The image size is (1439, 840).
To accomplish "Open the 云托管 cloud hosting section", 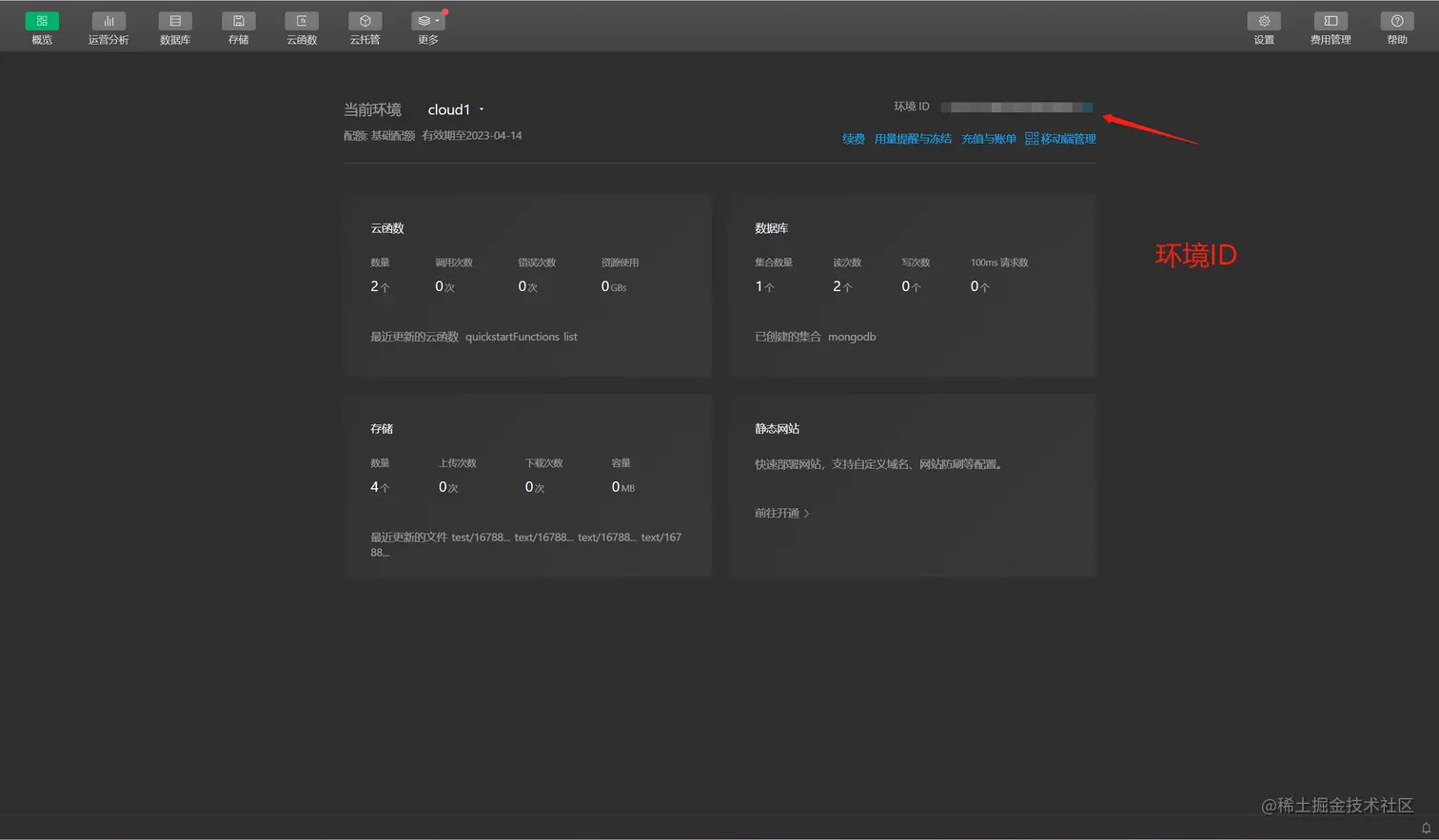I will click(365, 28).
